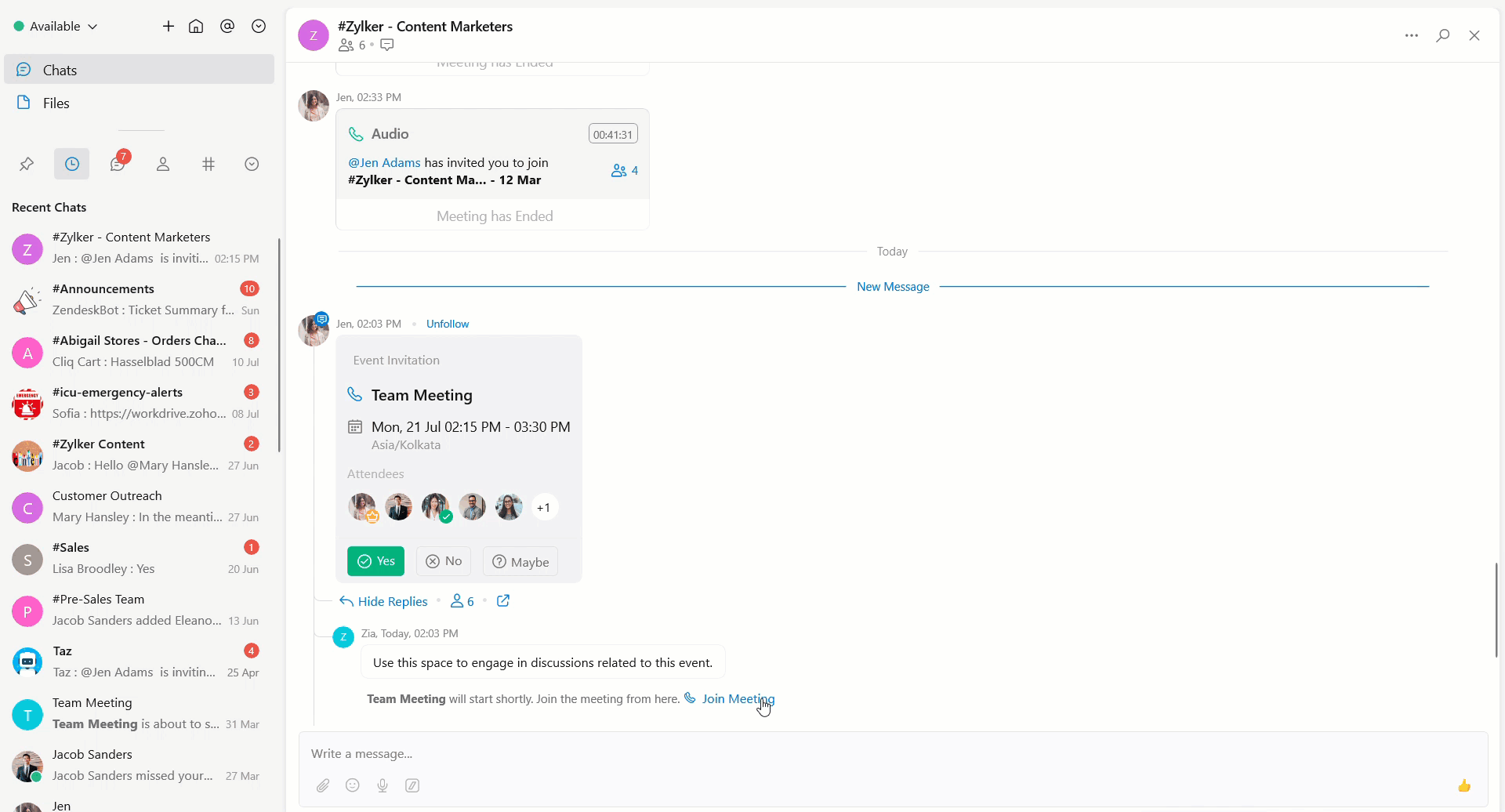Open more actions ellipsis in chat header
This screenshot has width=1505, height=812.
(1412, 35)
